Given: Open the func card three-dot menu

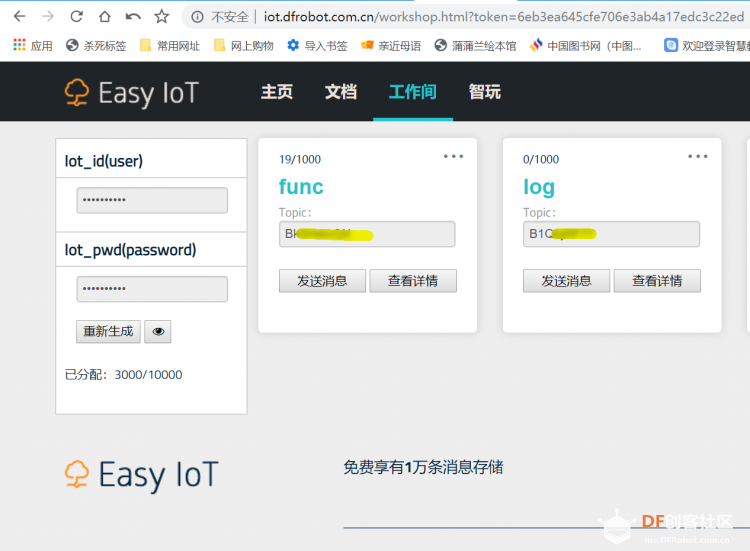Looking at the screenshot, I should [453, 156].
